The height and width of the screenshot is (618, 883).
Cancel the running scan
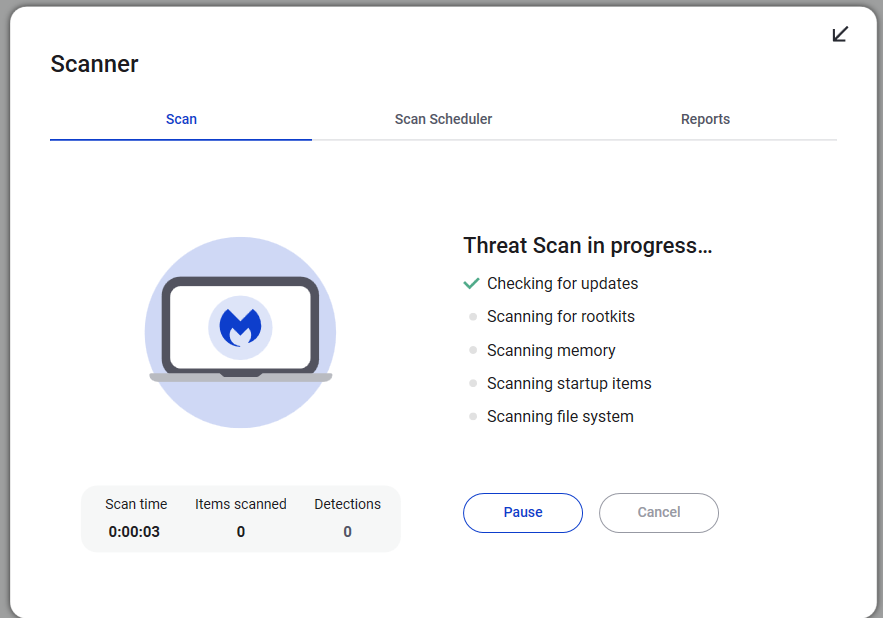click(x=659, y=513)
